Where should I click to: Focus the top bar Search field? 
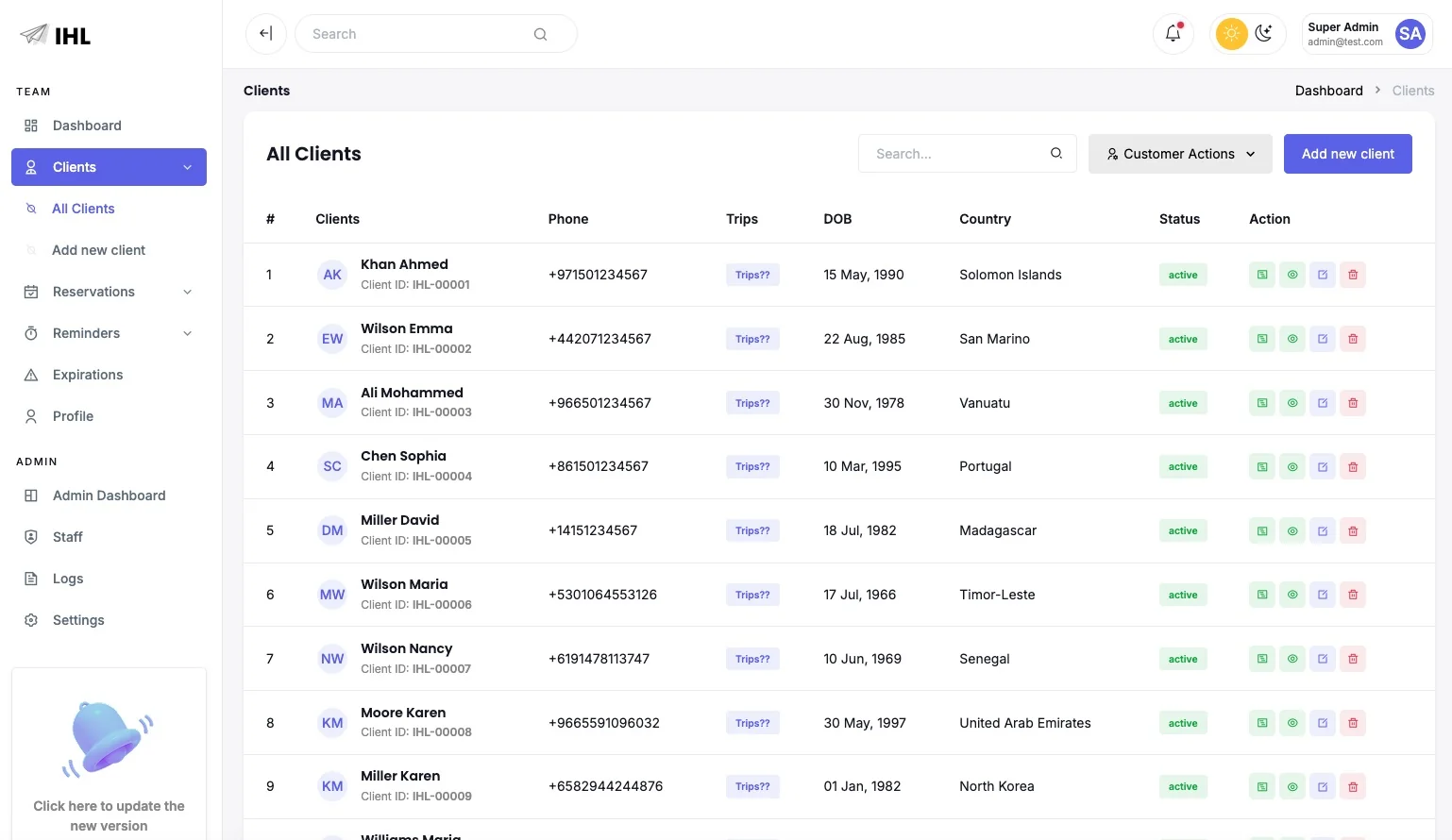(x=436, y=34)
